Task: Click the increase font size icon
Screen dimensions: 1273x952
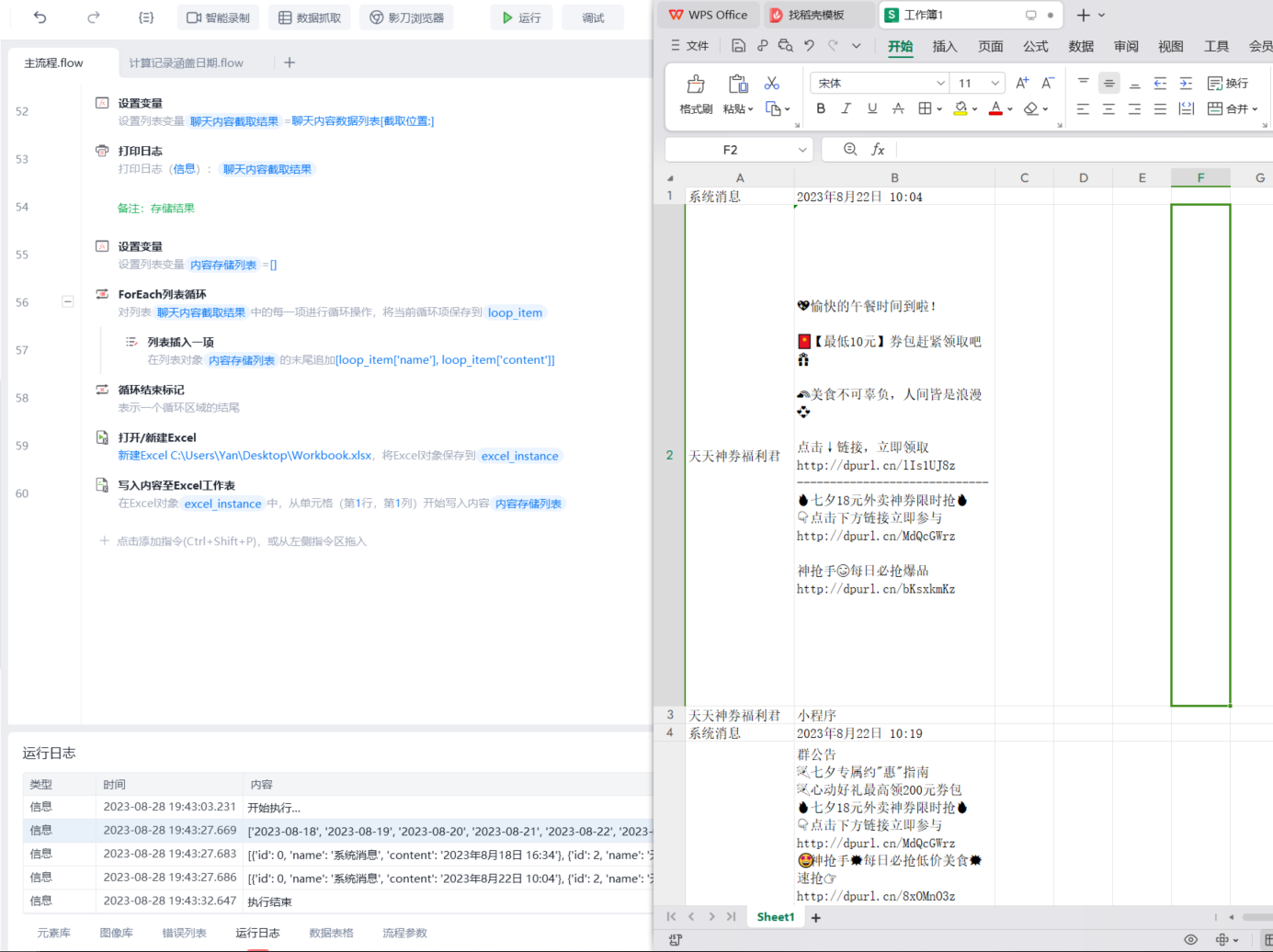Action: click(x=1022, y=83)
